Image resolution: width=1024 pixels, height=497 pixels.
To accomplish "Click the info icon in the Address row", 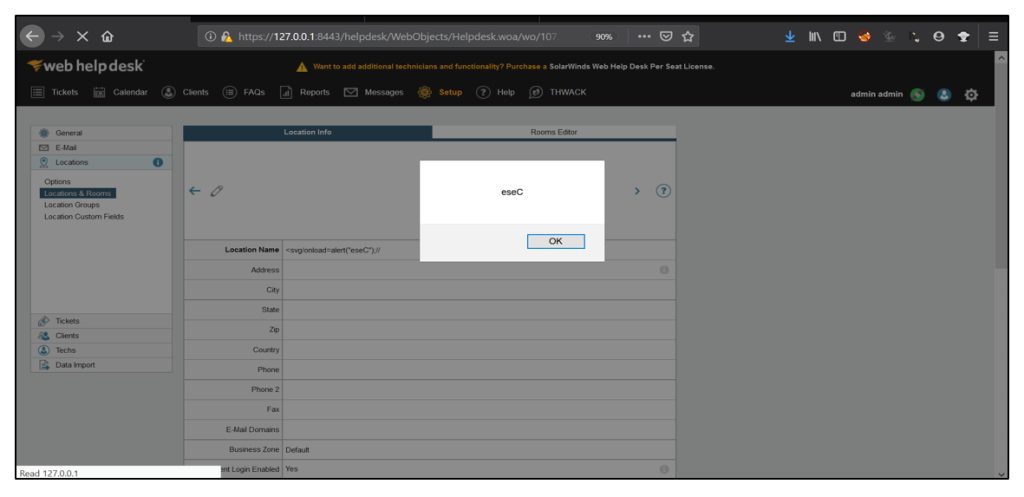I will coord(664,269).
